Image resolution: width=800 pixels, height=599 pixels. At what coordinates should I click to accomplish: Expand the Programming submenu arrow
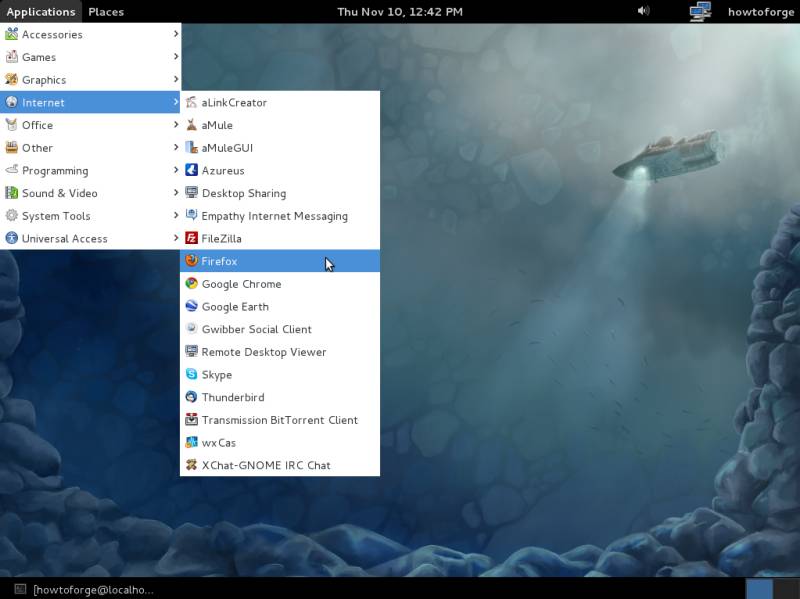coord(176,170)
